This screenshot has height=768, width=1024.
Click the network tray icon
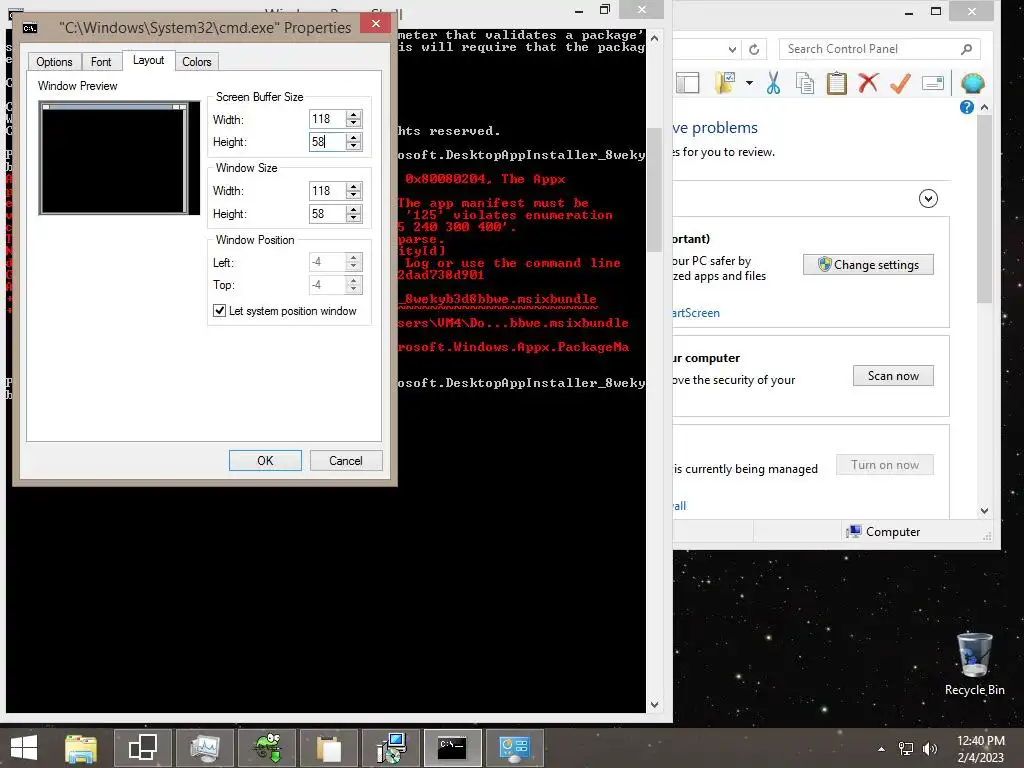coord(906,749)
